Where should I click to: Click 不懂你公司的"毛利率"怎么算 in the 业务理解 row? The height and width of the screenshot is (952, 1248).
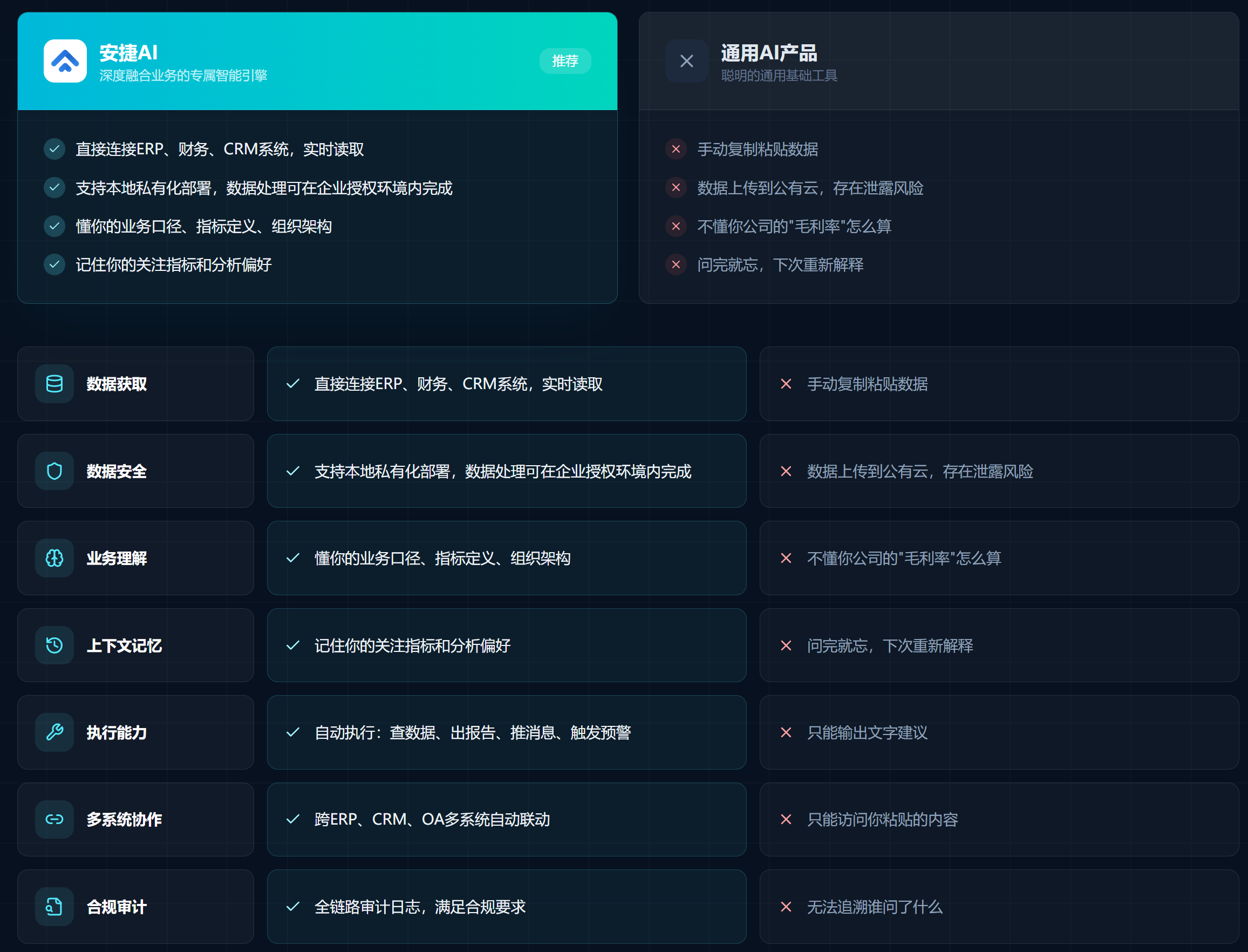point(904,558)
